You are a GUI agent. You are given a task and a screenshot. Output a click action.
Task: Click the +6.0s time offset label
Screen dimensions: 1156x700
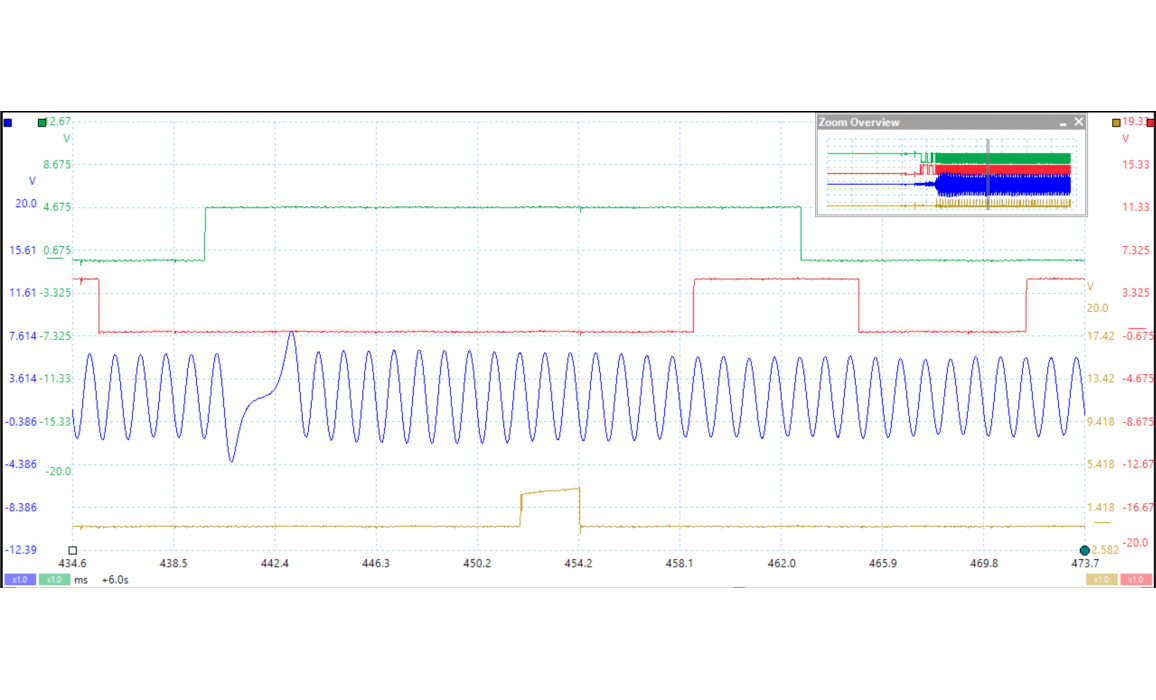(x=115, y=580)
